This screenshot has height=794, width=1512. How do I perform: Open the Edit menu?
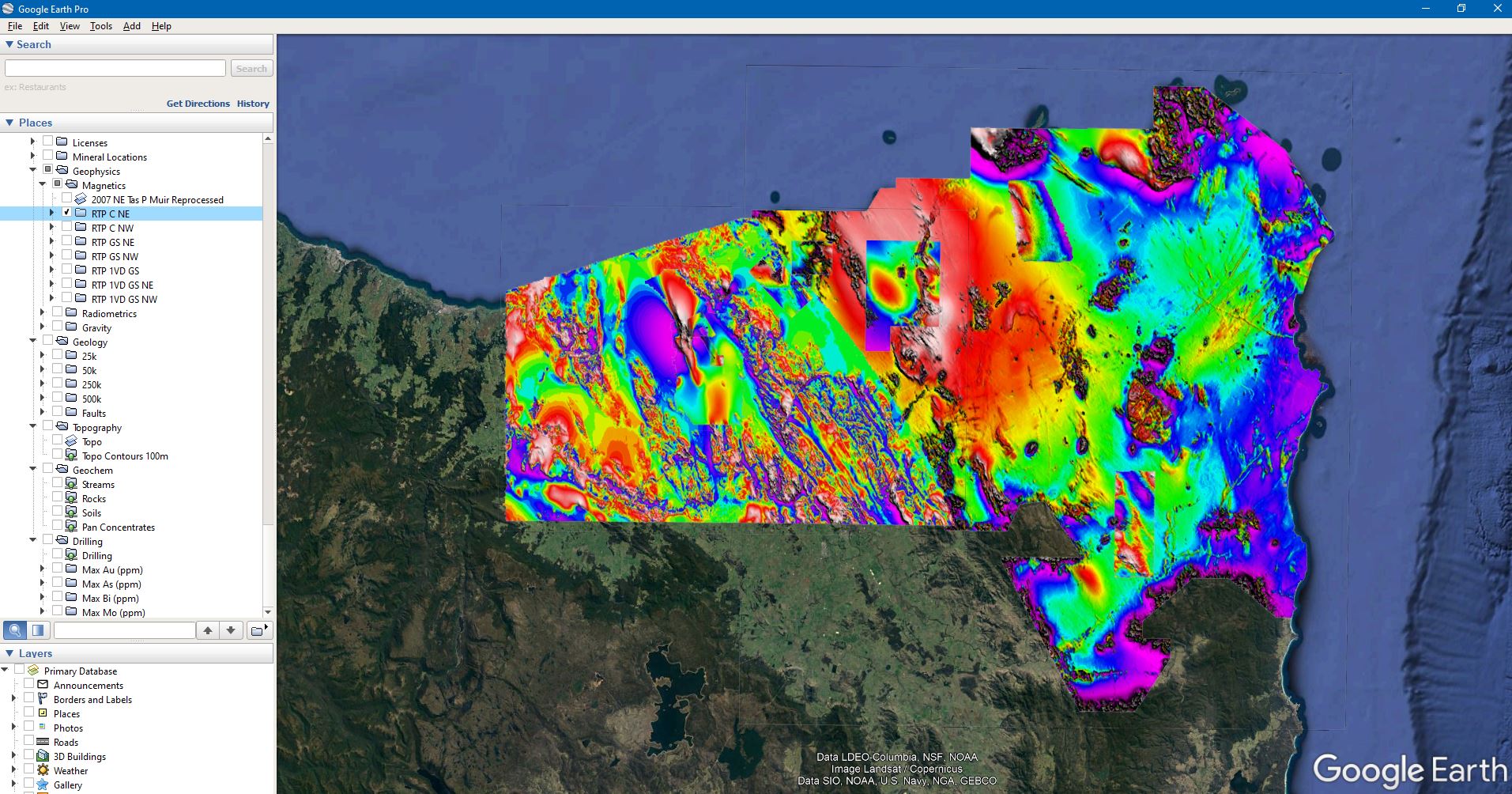41,25
